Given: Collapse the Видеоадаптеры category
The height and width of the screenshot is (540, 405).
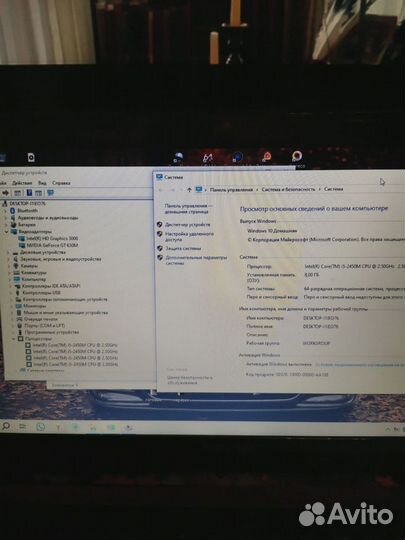Looking at the screenshot, I should (x=6, y=231).
